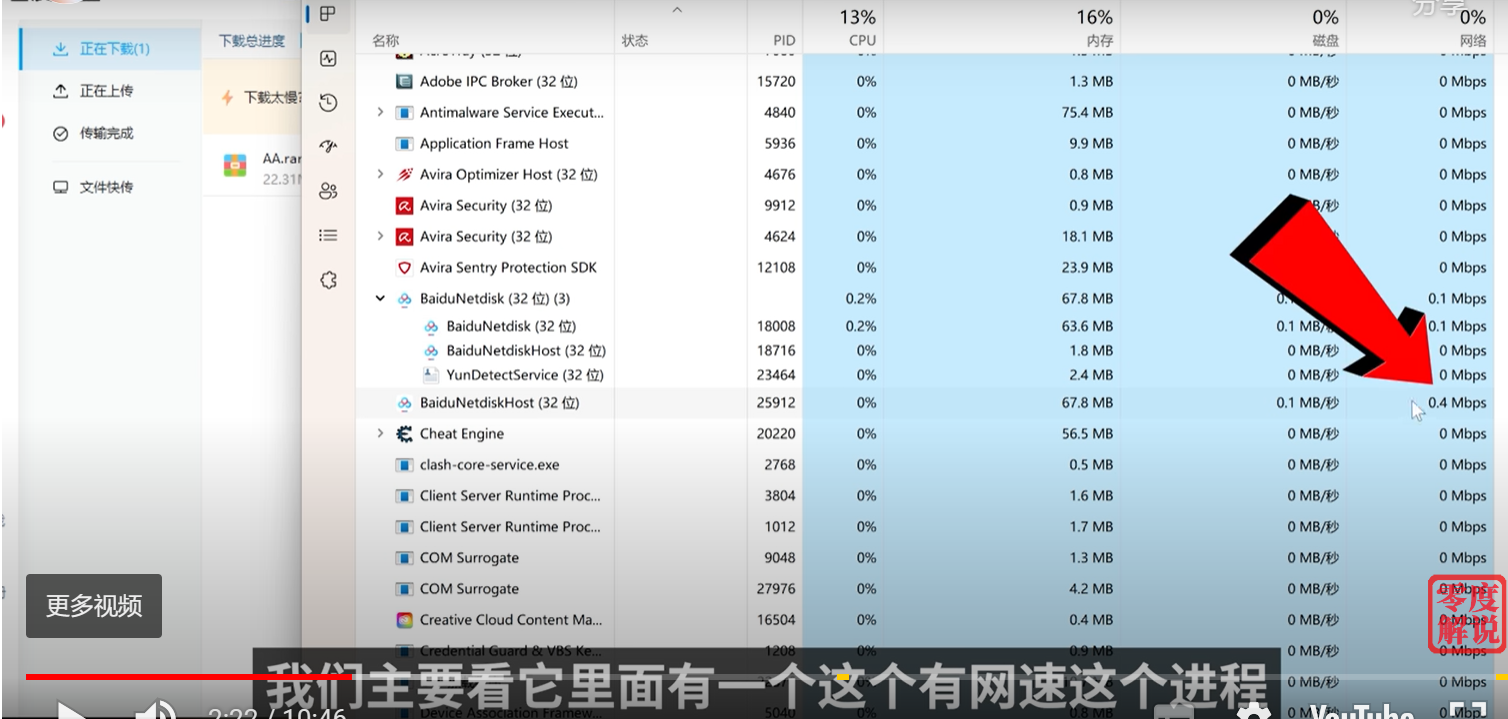
Task: Sort processes by the 内存 column header
Action: 1100,41
